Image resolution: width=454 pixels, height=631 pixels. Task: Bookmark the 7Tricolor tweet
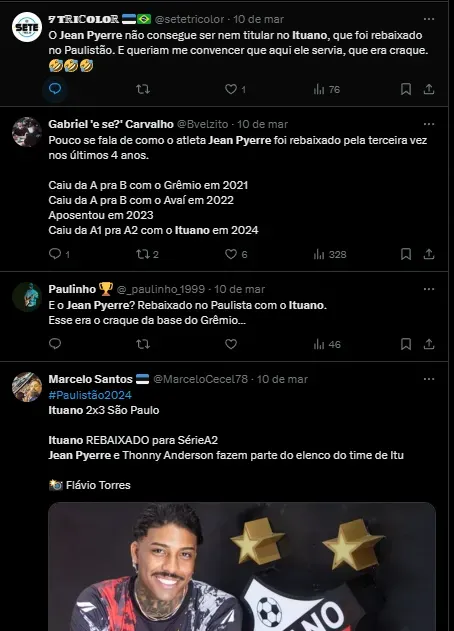[x=406, y=89]
